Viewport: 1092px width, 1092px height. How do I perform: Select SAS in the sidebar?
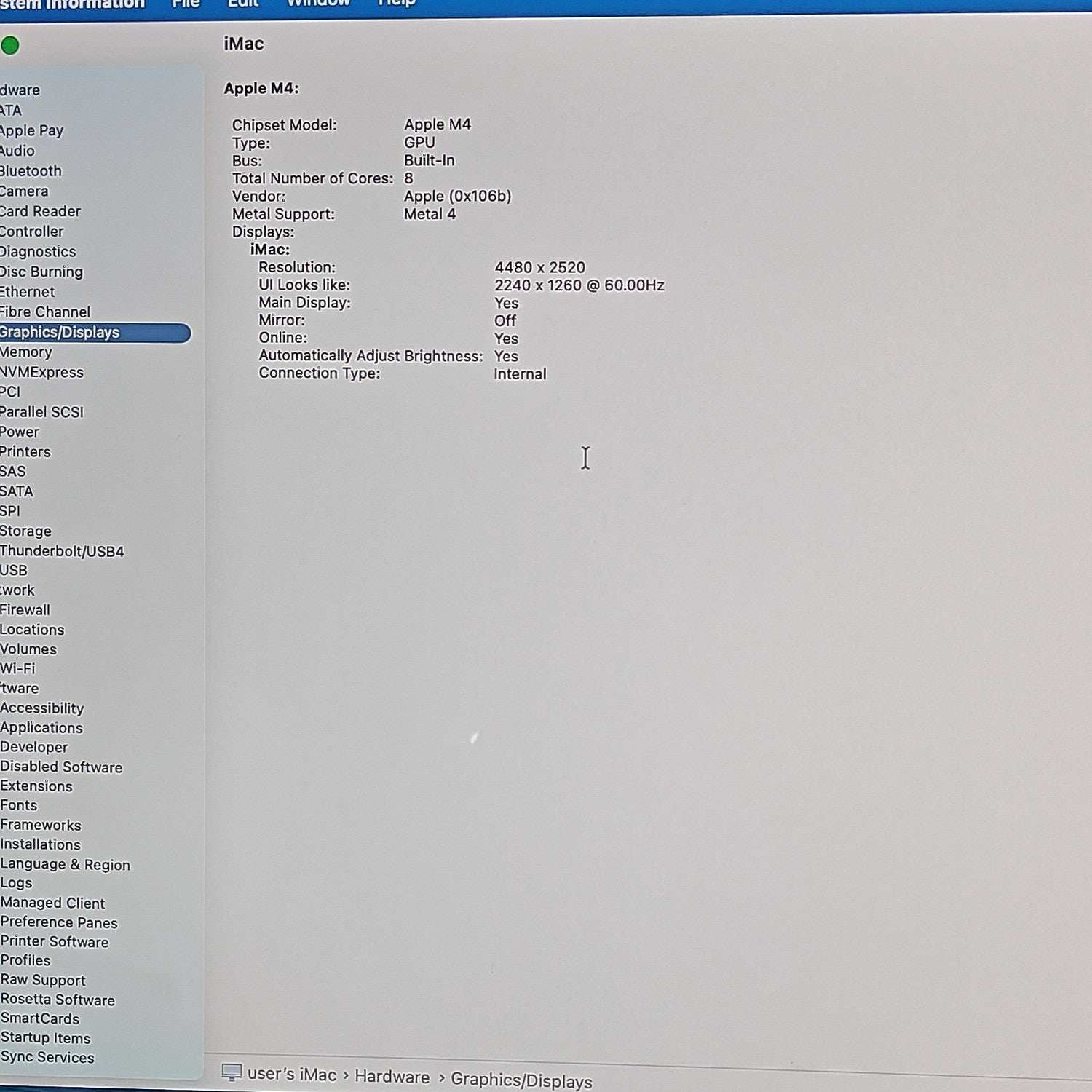pyautogui.click(x=13, y=471)
